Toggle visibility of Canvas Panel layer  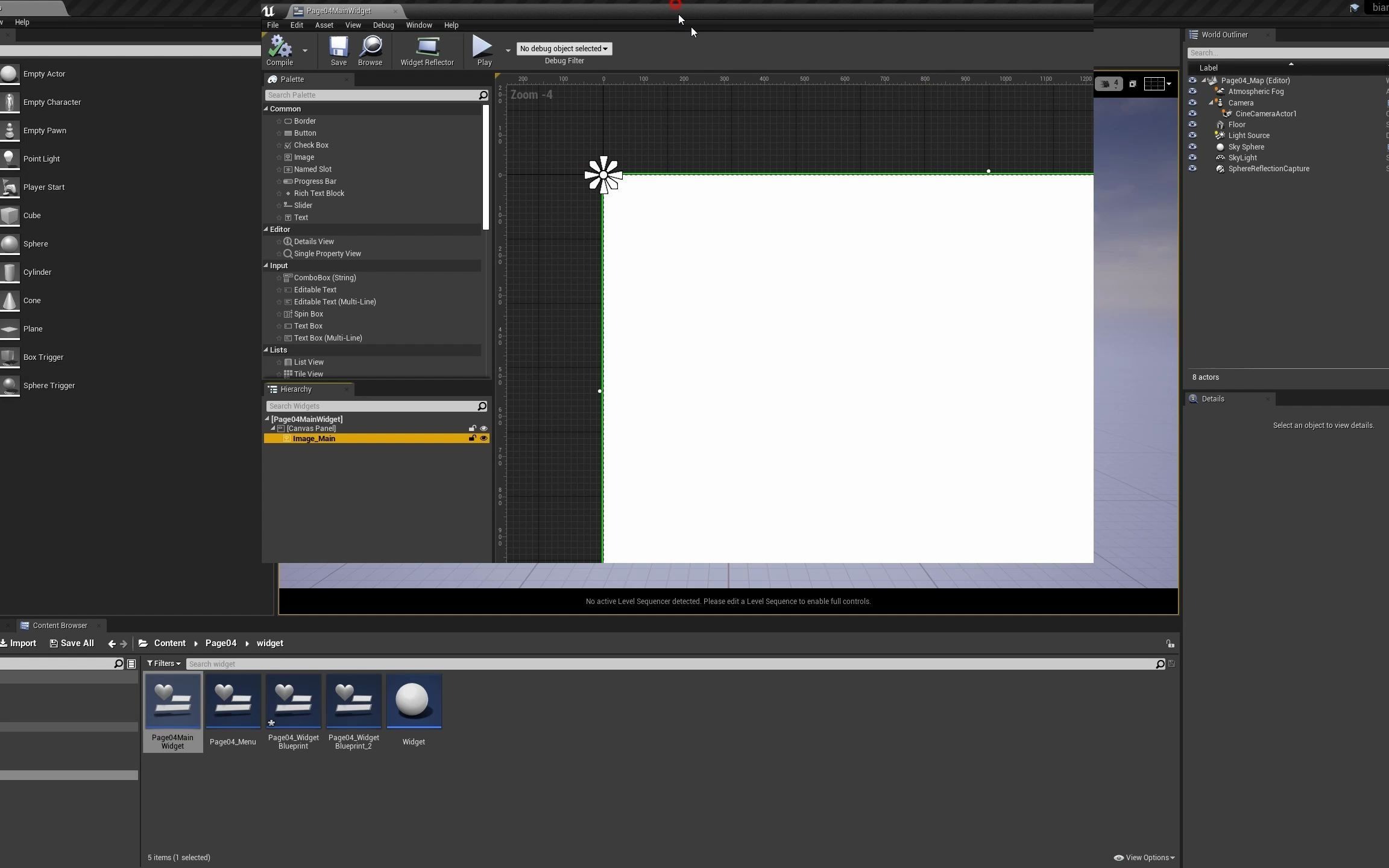pyautogui.click(x=484, y=428)
